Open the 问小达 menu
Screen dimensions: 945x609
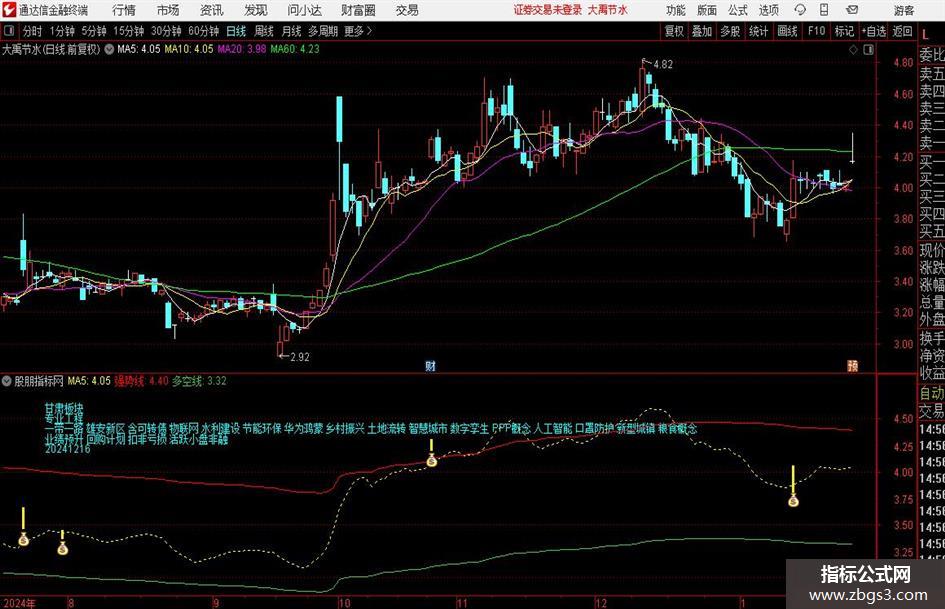coord(304,10)
